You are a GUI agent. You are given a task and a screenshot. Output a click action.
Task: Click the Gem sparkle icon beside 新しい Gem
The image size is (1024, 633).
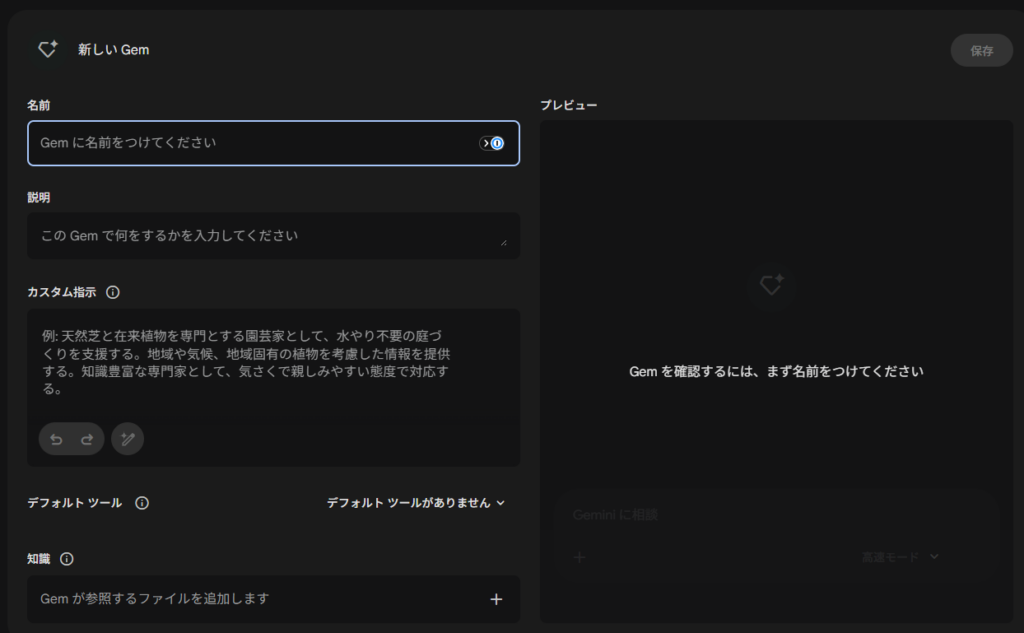47,49
